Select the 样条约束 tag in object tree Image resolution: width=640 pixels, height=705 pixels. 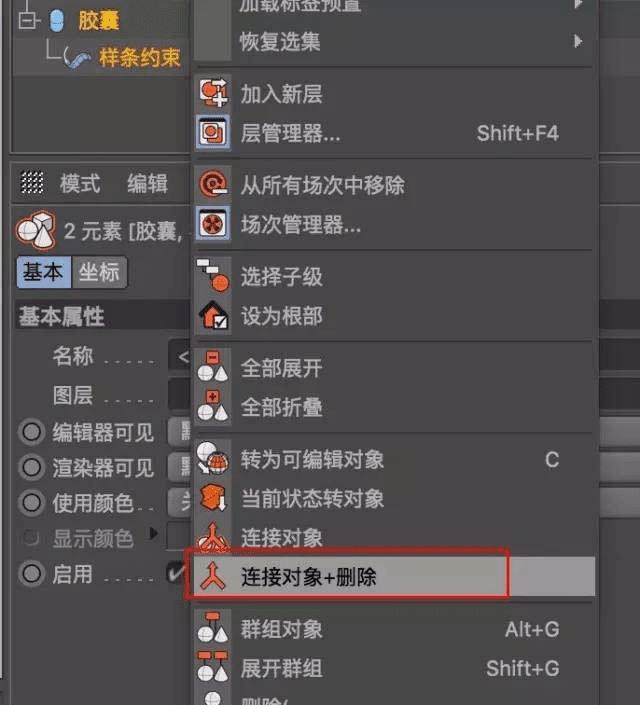point(139,58)
